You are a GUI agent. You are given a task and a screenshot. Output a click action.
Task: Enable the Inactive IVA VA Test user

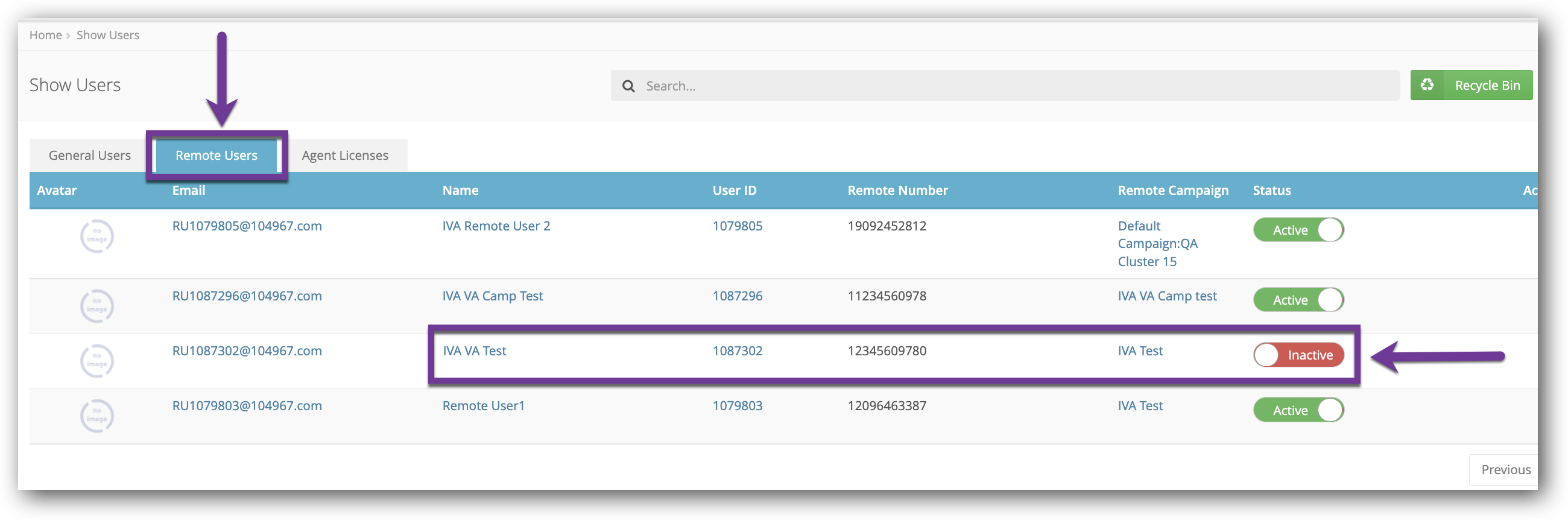point(1298,355)
